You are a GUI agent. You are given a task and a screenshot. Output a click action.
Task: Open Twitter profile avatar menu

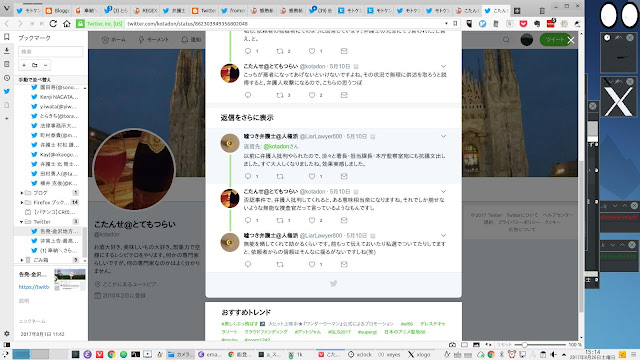[527, 40]
